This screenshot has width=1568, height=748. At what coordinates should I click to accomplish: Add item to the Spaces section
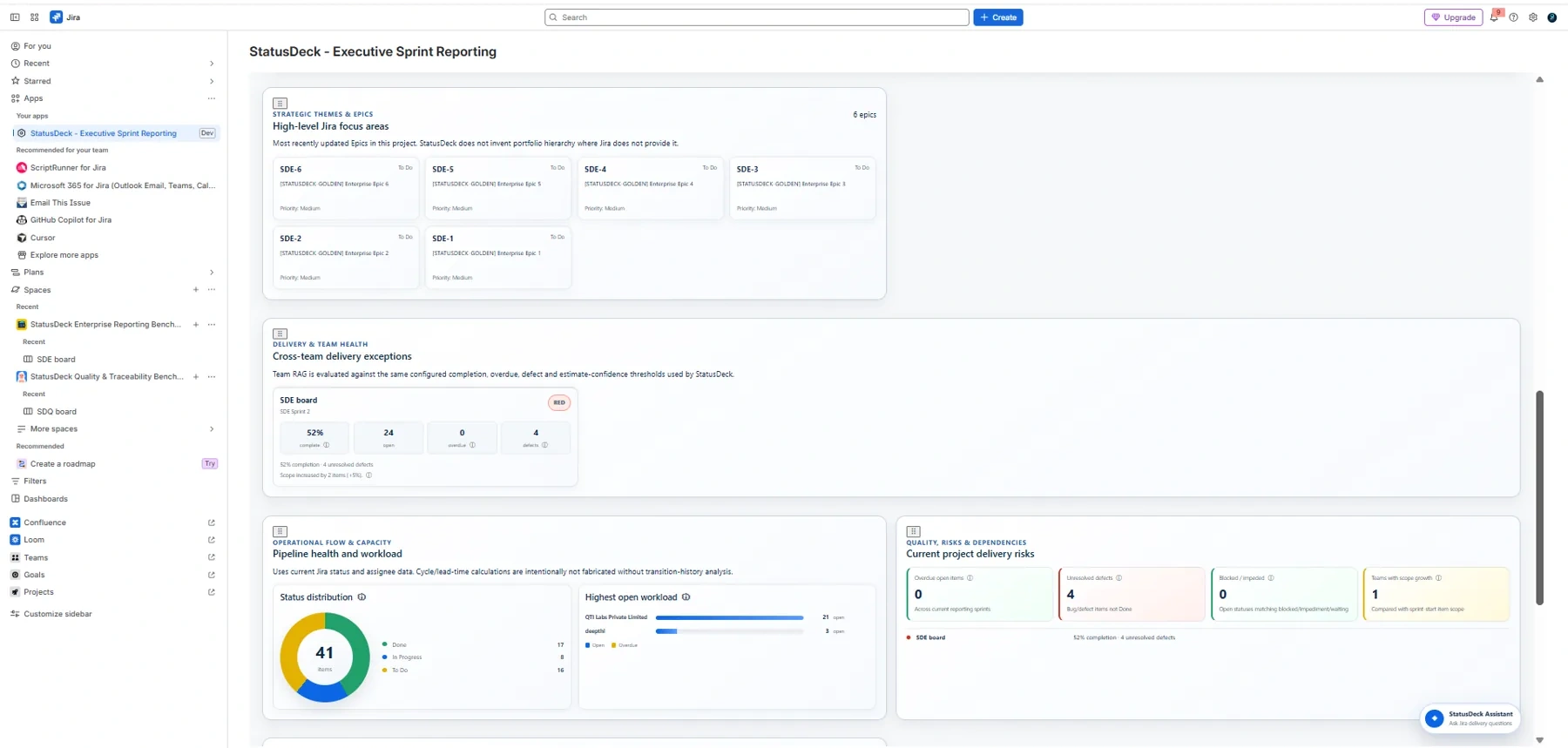pyautogui.click(x=196, y=290)
